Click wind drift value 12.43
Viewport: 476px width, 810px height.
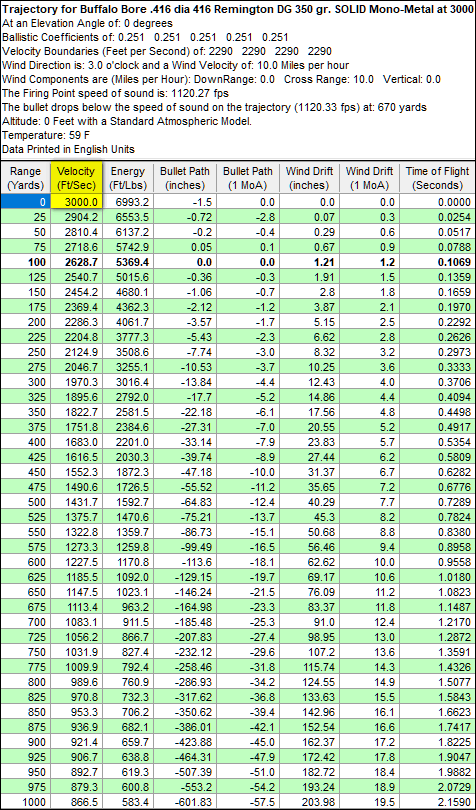(x=310, y=381)
